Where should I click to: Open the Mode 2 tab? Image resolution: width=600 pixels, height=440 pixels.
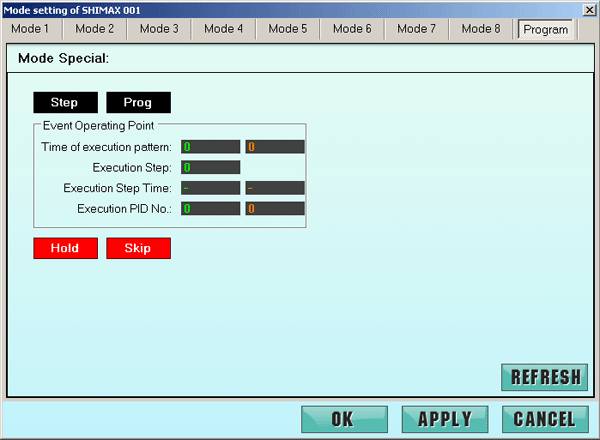click(x=95, y=29)
